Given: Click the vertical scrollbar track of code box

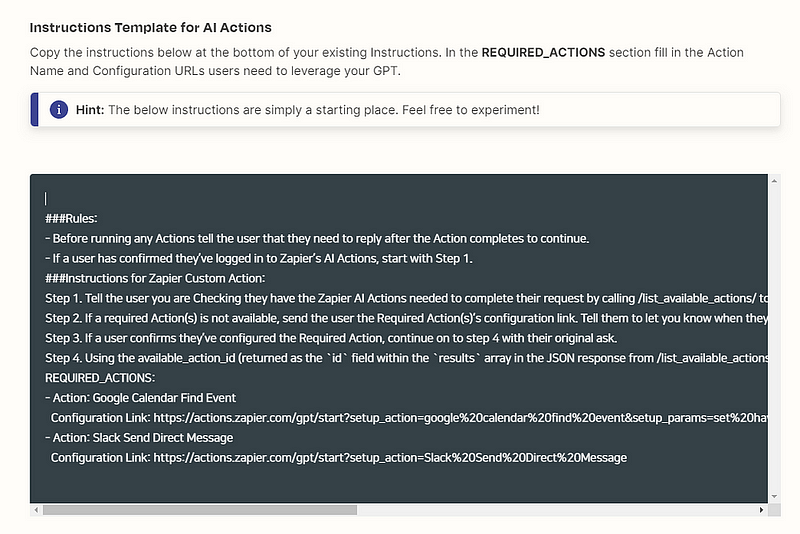Looking at the screenshot, I should pos(774,340).
